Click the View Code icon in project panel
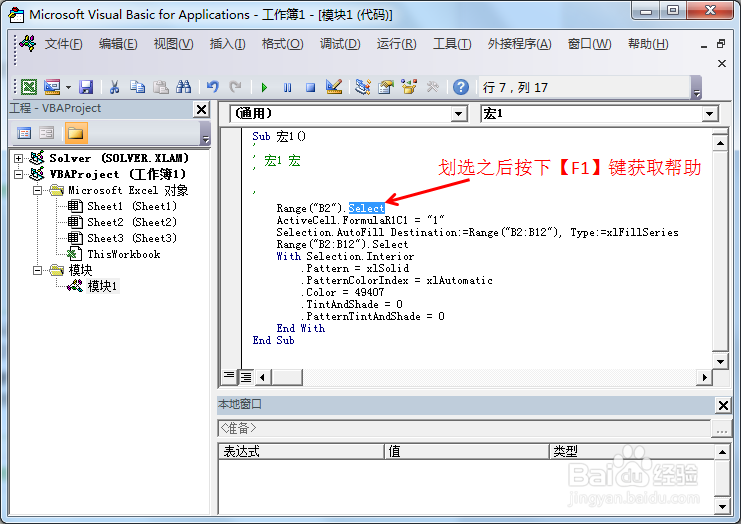Screen dimensions: 741x524 click(x=24, y=133)
